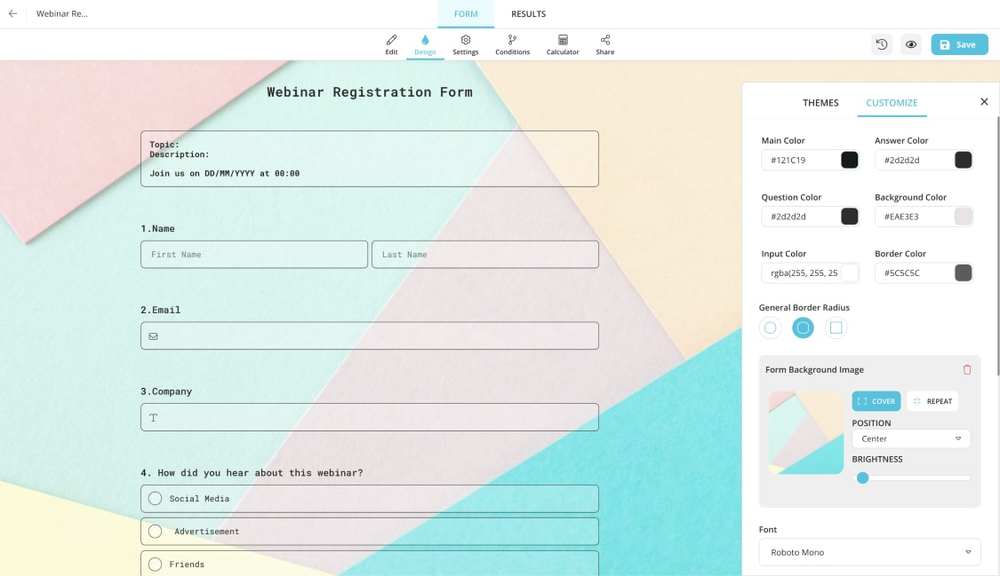Expand the Position dropdown set to Center

coord(910,439)
